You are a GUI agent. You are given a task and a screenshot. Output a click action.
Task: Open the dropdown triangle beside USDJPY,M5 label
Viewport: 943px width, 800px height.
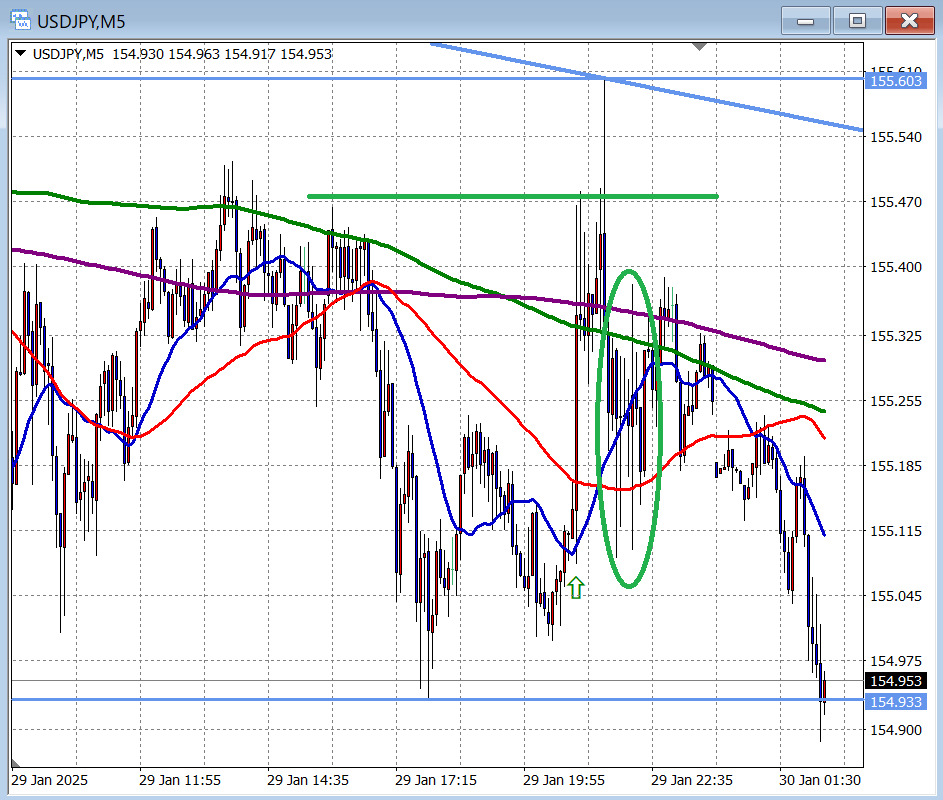[x=21, y=54]
